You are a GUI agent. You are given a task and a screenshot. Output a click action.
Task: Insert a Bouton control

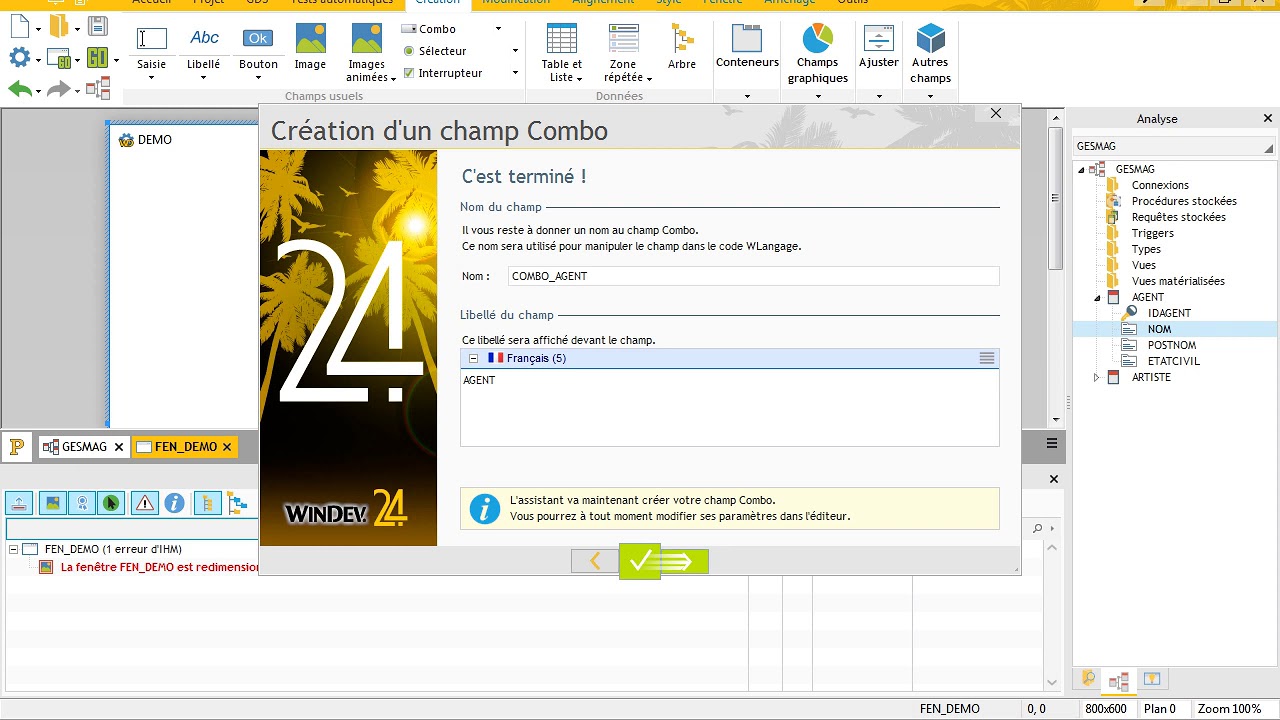point(258,46)
